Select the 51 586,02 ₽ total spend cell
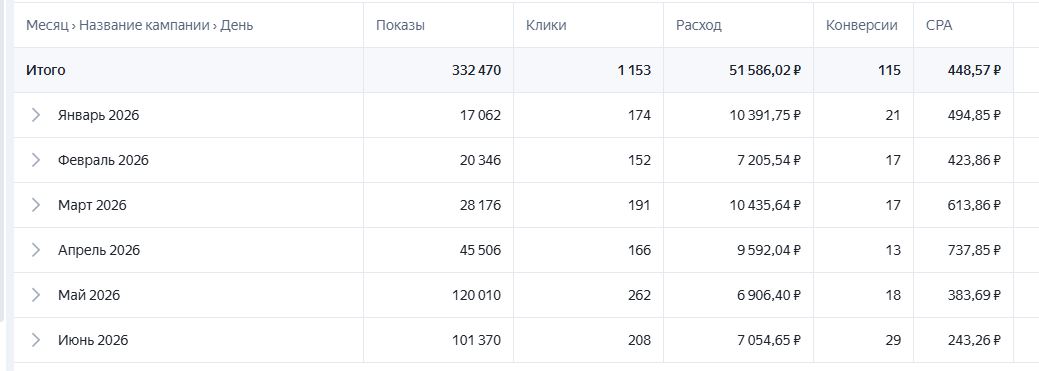The width and height of the screenshot is (1039, 371). pyautogui.click(x=765, y=70)
